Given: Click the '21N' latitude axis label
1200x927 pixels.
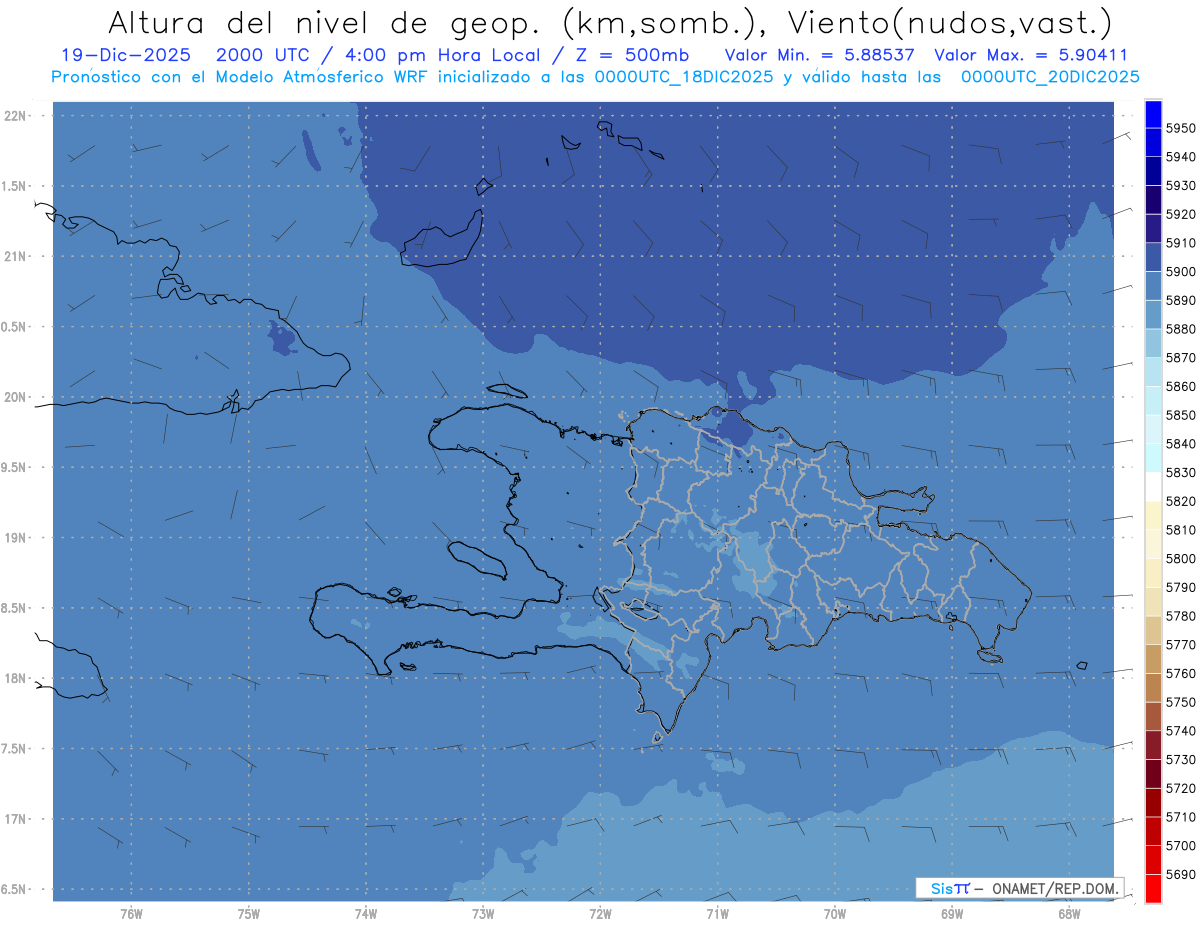Looking at the screenshot, I should click(17, 256).
